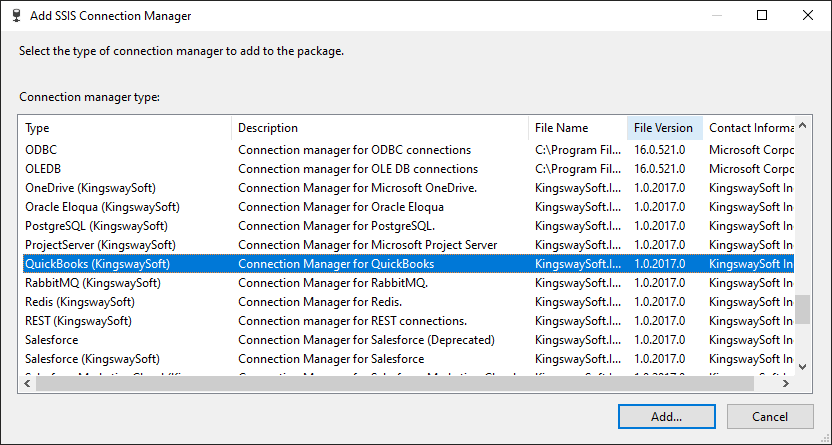Click 'Connection Manager for Salesforce (Deprecated)' description
The image size is (832, 445).
pyautogui.click(x=366, y=340)
